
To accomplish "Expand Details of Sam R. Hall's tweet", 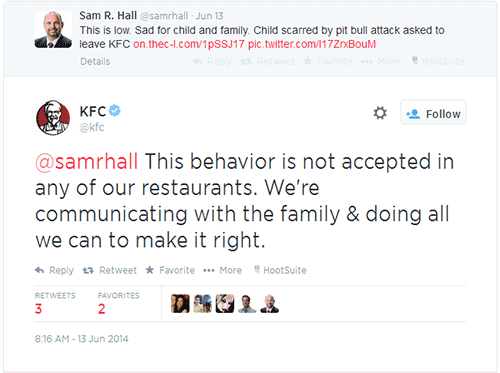I will point(95,62).
